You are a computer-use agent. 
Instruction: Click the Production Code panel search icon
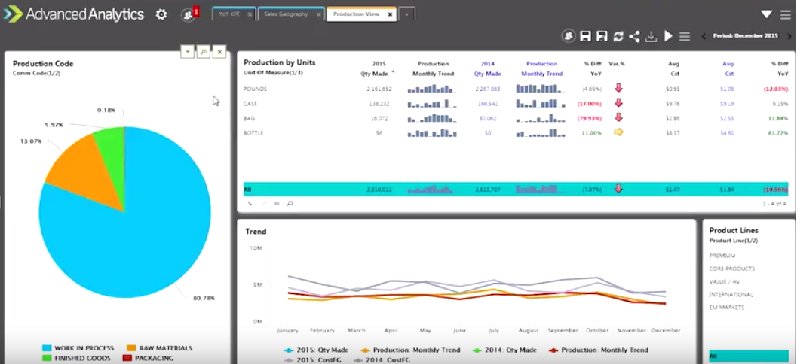click(203, 51)
